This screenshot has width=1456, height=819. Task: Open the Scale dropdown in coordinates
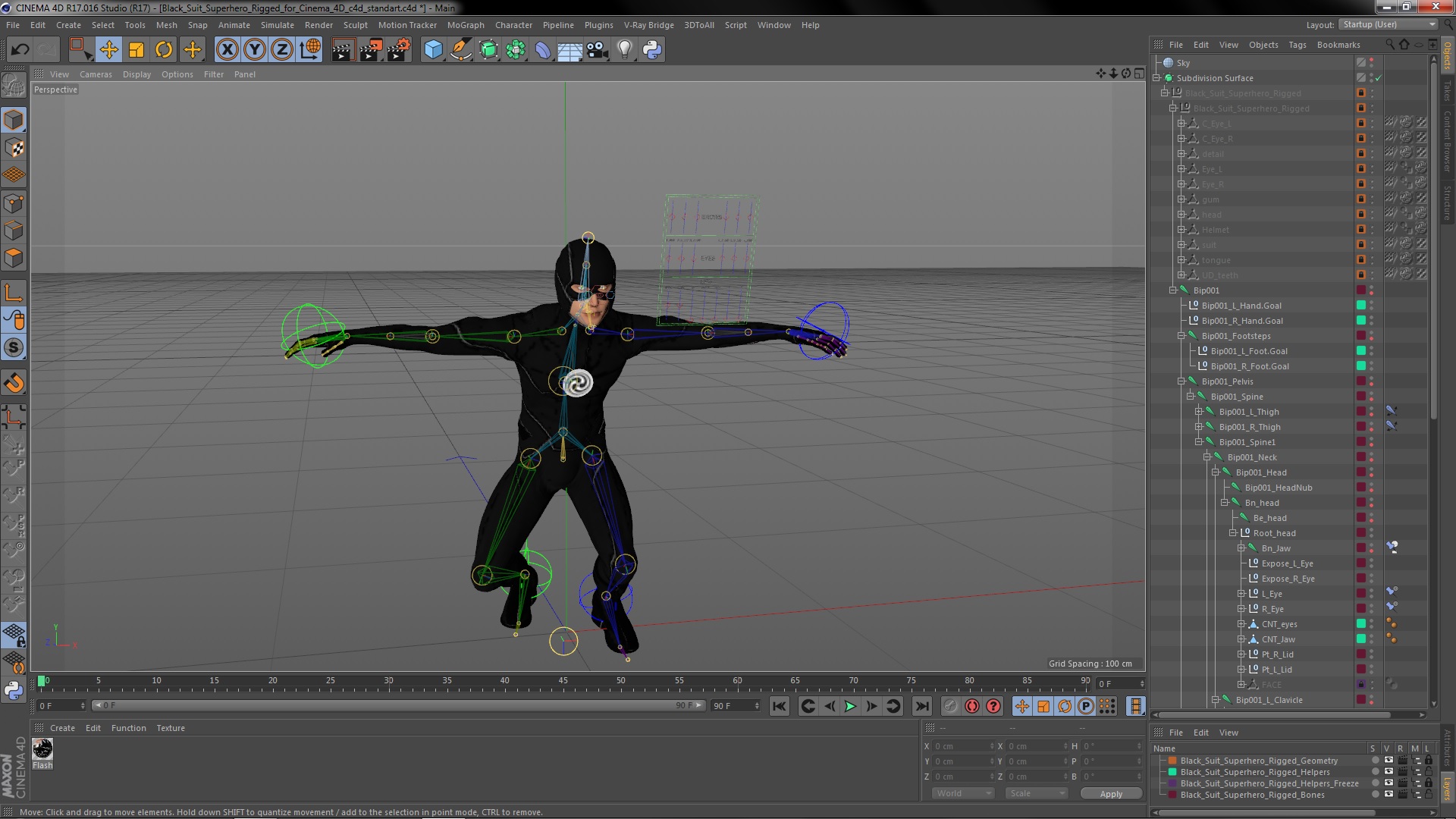coord(1037,793)
